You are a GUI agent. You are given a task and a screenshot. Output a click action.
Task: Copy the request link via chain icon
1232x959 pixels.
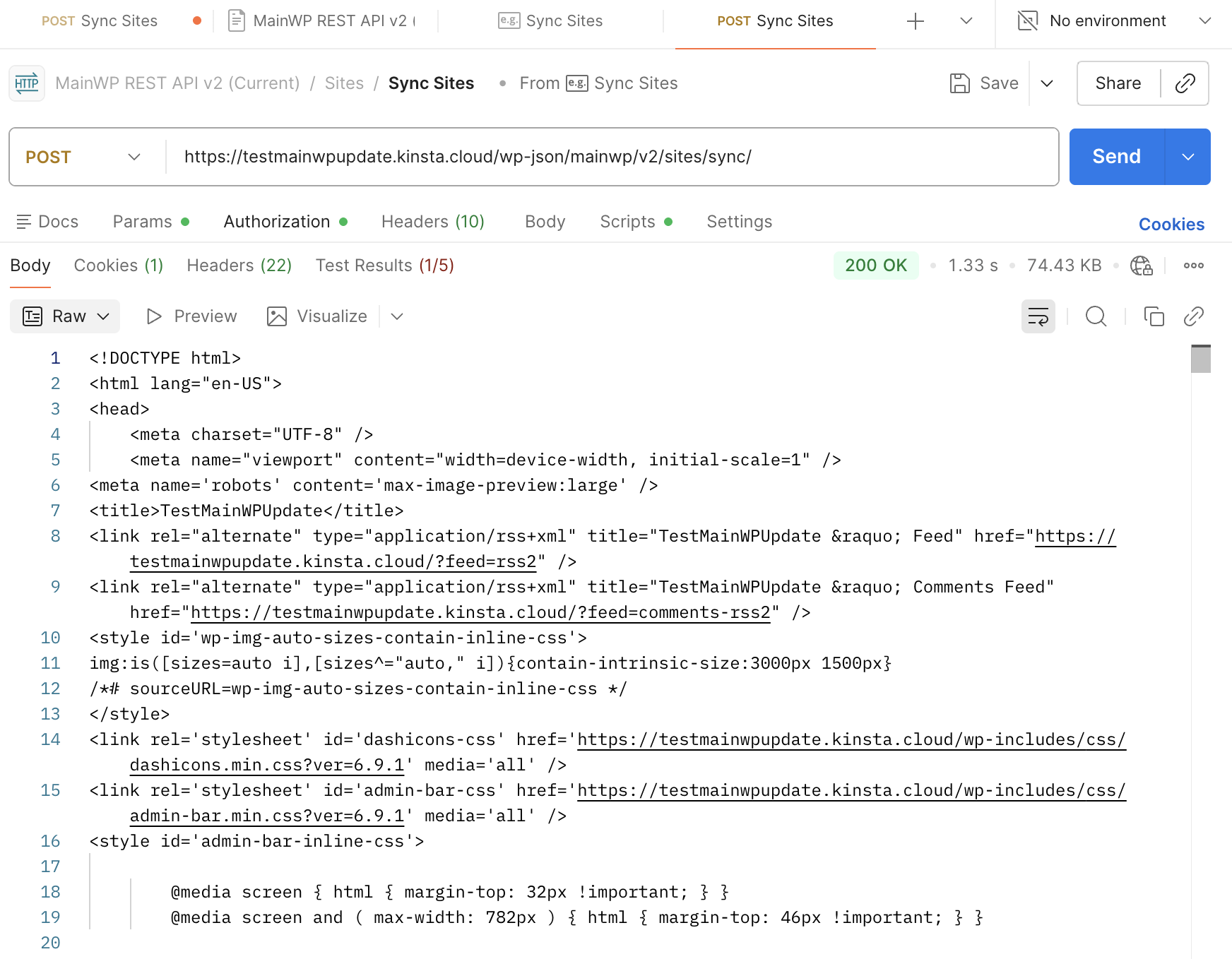pyautogui.click(x=1185, y=83)
